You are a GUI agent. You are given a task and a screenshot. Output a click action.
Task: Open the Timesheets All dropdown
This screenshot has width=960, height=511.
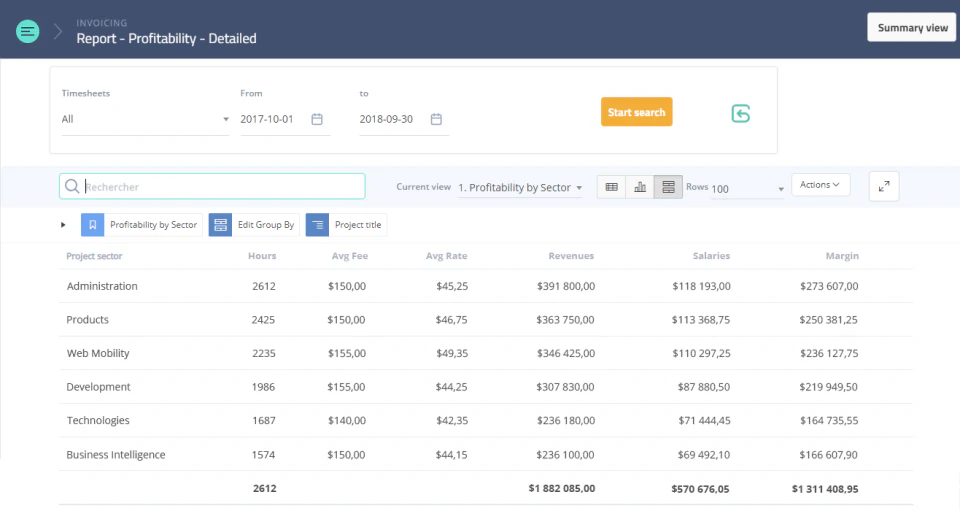(x=145, y=119)
